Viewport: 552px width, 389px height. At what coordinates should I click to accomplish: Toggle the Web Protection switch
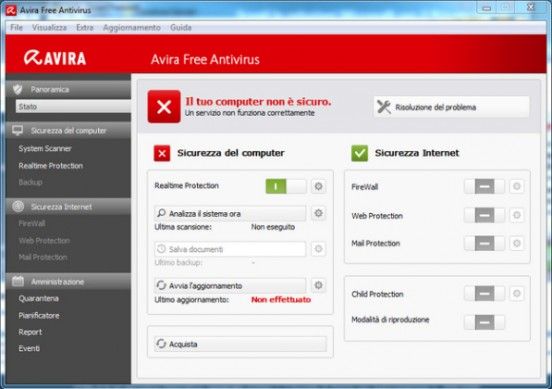coord(484,215)
